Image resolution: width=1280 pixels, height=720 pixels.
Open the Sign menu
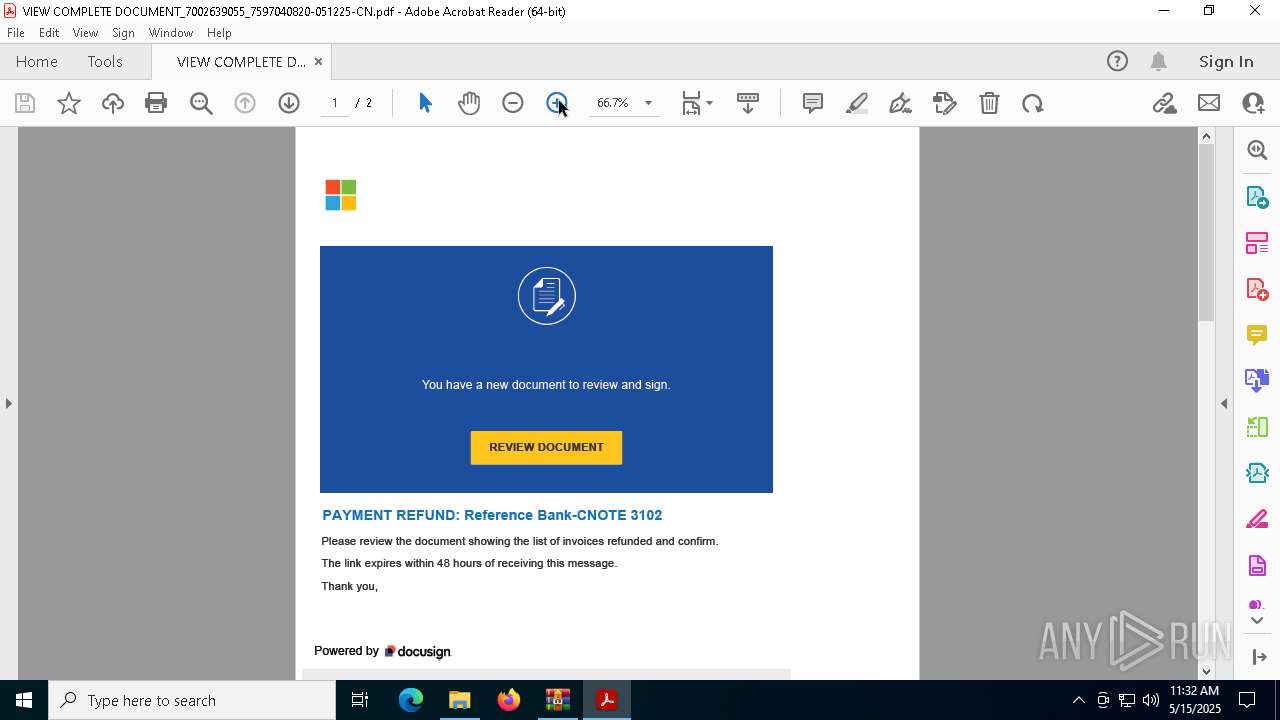[x=123, y=32]
